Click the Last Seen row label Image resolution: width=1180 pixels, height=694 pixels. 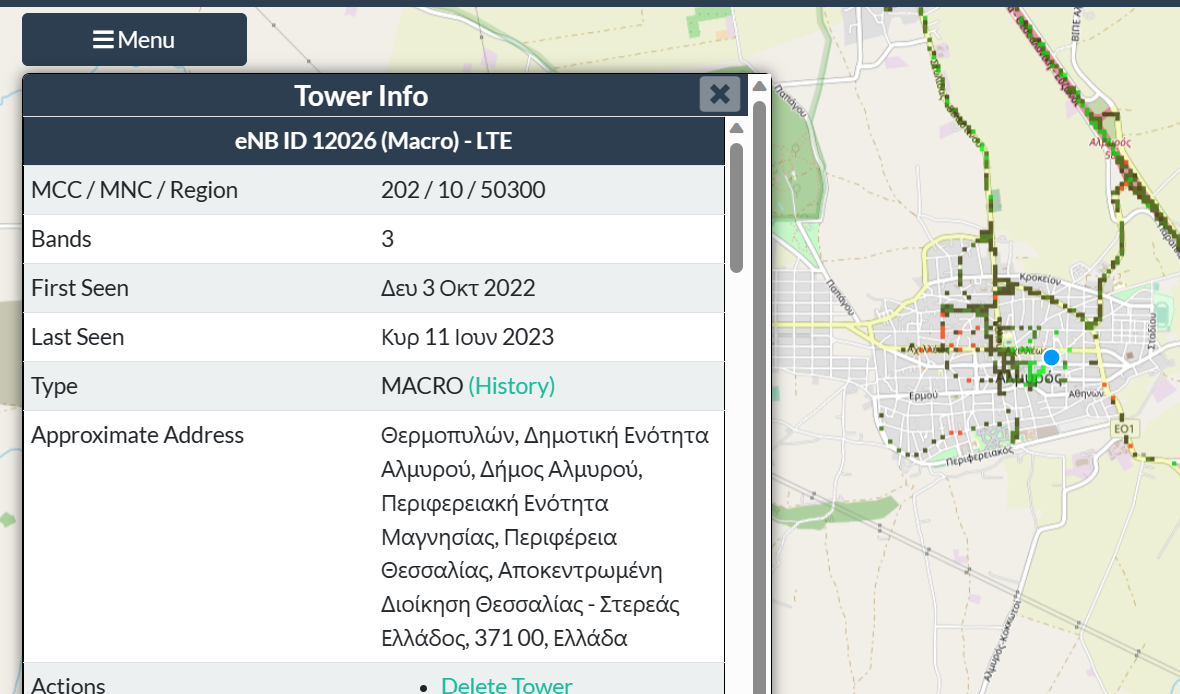[78, 337]
